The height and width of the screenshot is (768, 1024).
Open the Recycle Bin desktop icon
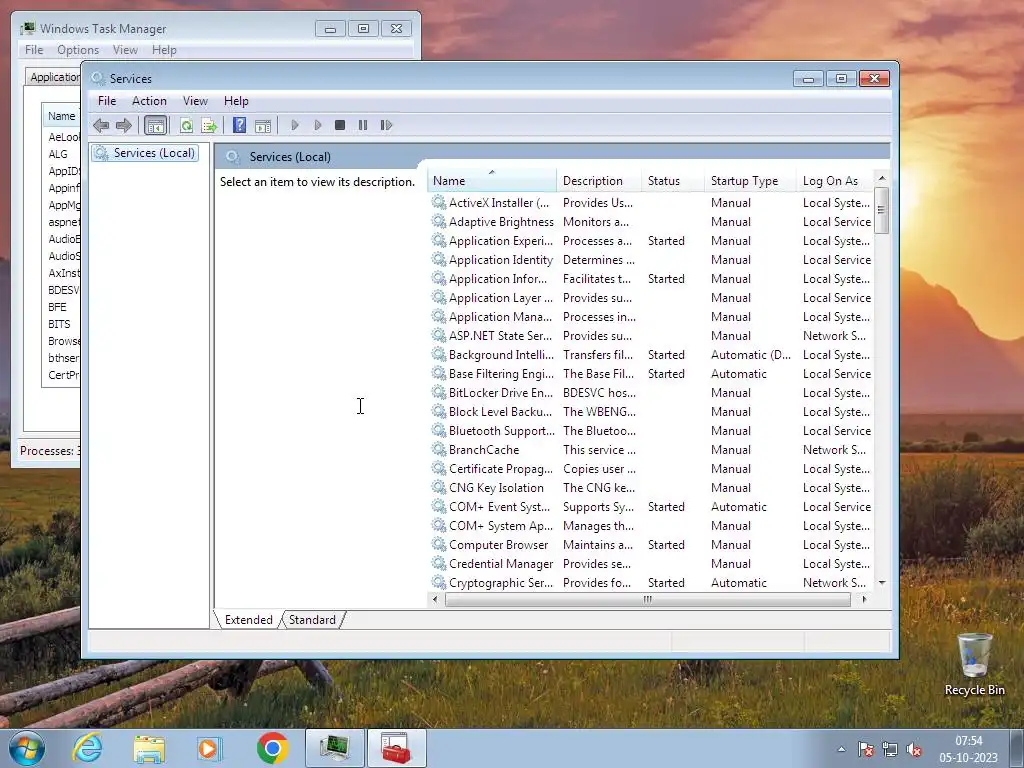974,664
